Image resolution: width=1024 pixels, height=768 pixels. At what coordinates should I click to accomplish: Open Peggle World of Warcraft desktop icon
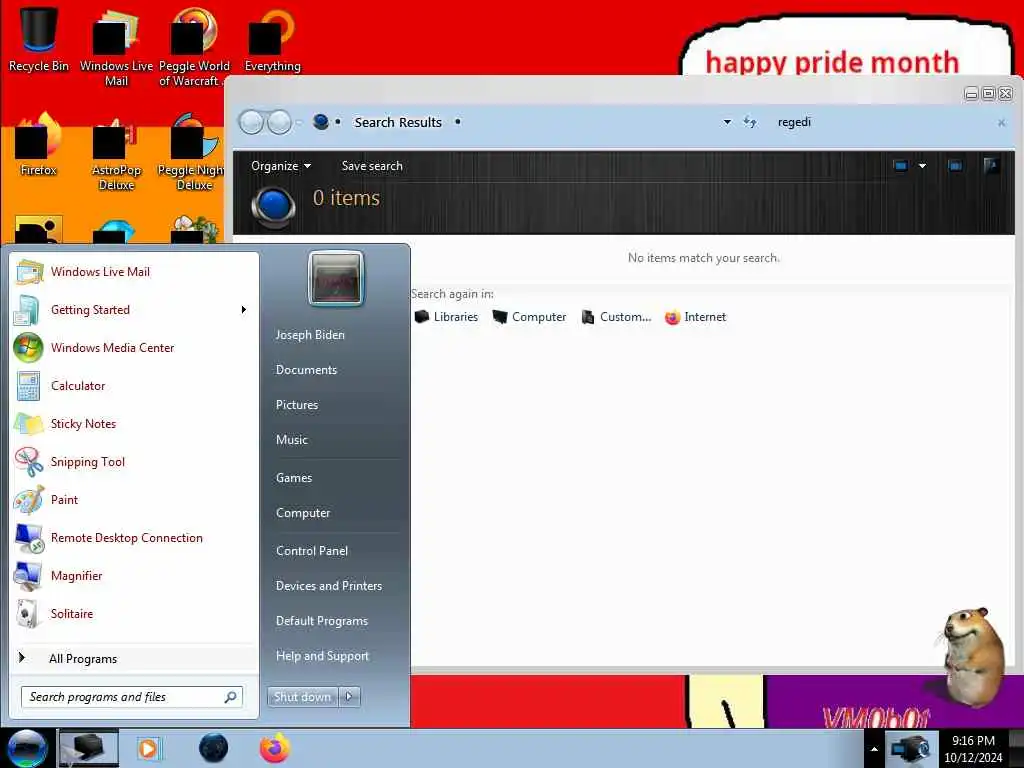point(193,47)
